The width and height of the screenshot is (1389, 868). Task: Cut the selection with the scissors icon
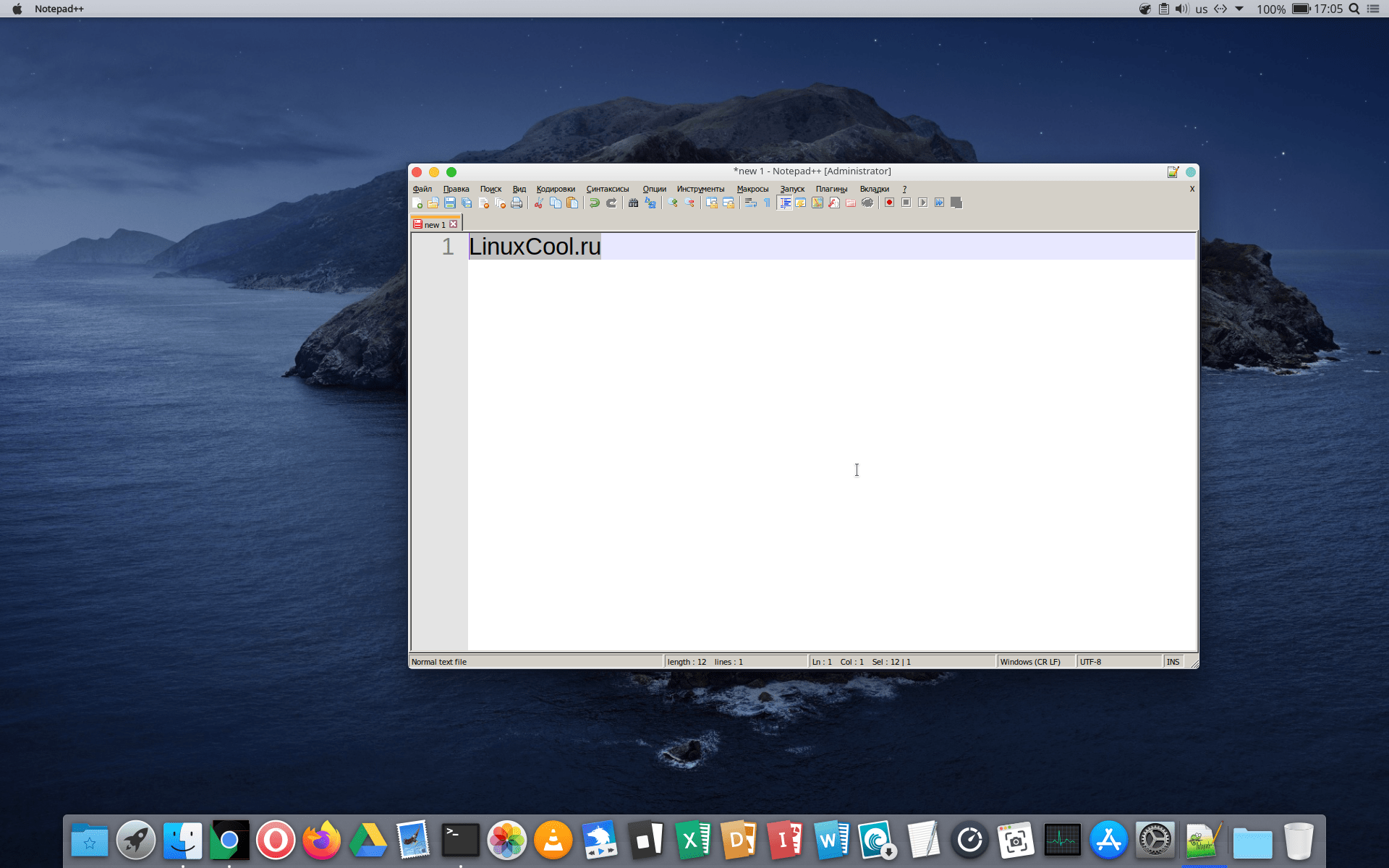point(539,203)
